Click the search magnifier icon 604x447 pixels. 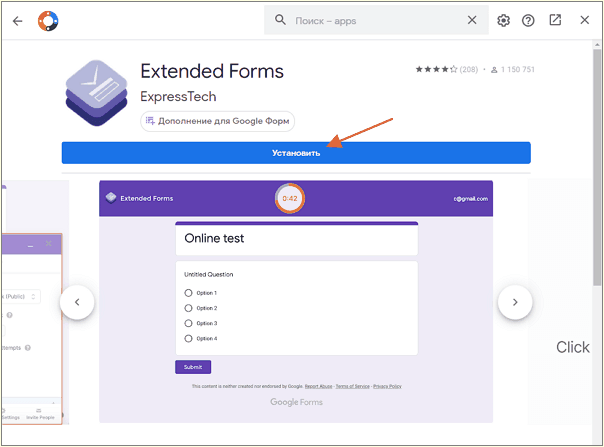pyautogui.click(x=280, y=20)
